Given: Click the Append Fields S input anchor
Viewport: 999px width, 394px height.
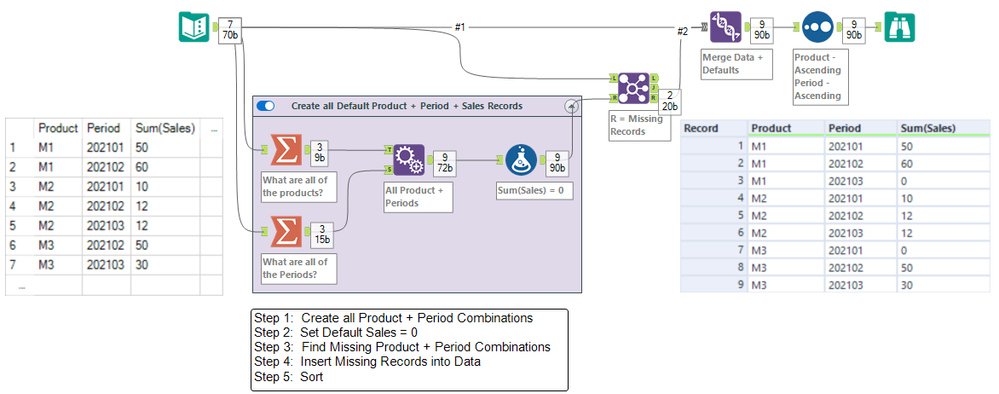Looking at the screenshot, I should (x=389, y=169).
